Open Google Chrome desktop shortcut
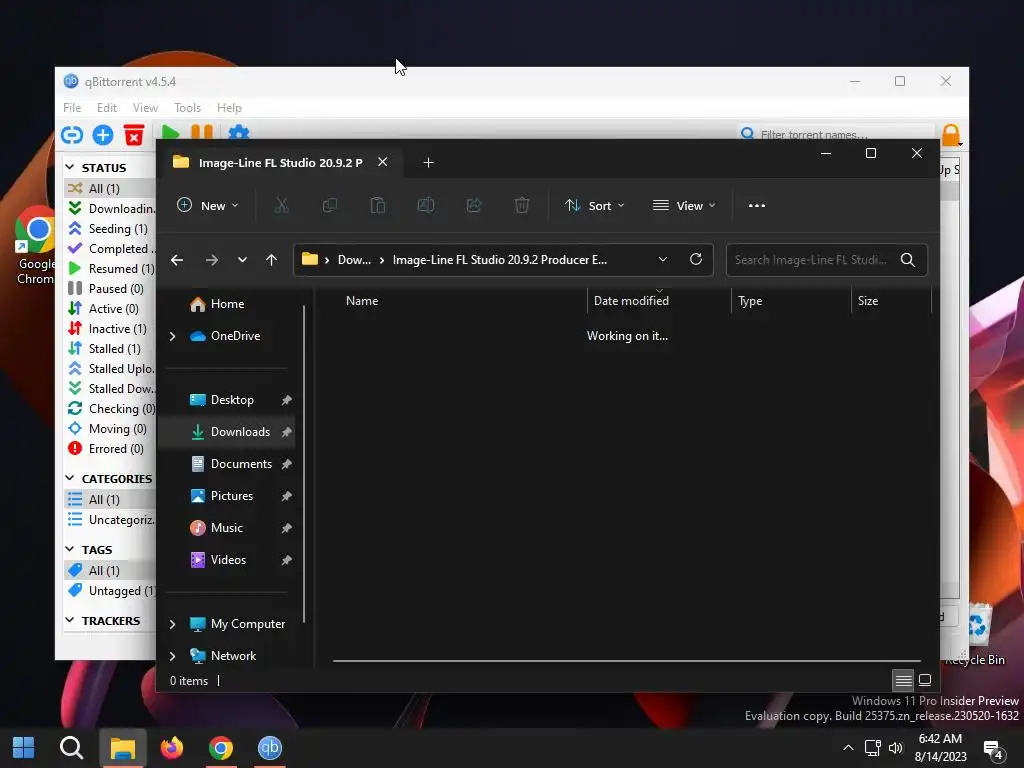The height and width of the screenshot is (768, 1024). pos(35,245)
